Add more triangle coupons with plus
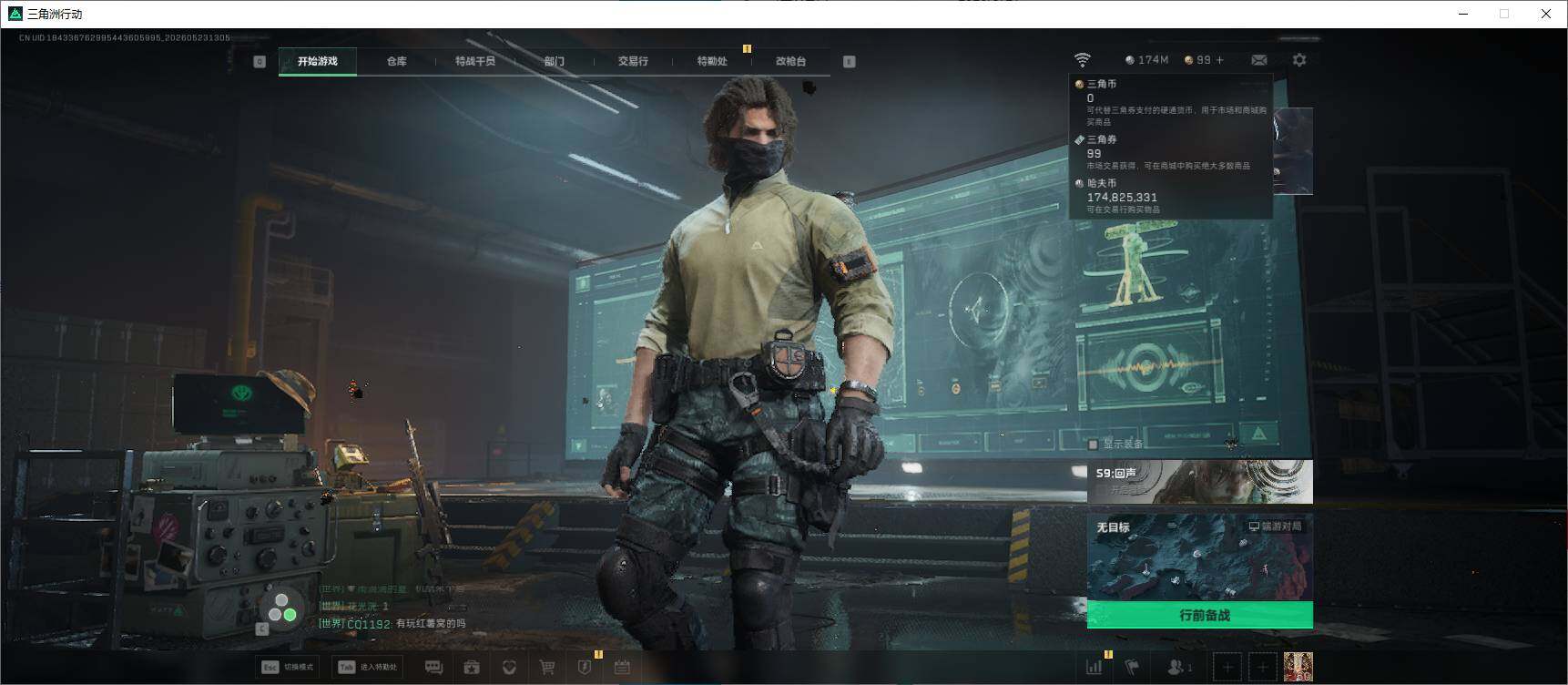1568x685 pixels. point(1220,60)
